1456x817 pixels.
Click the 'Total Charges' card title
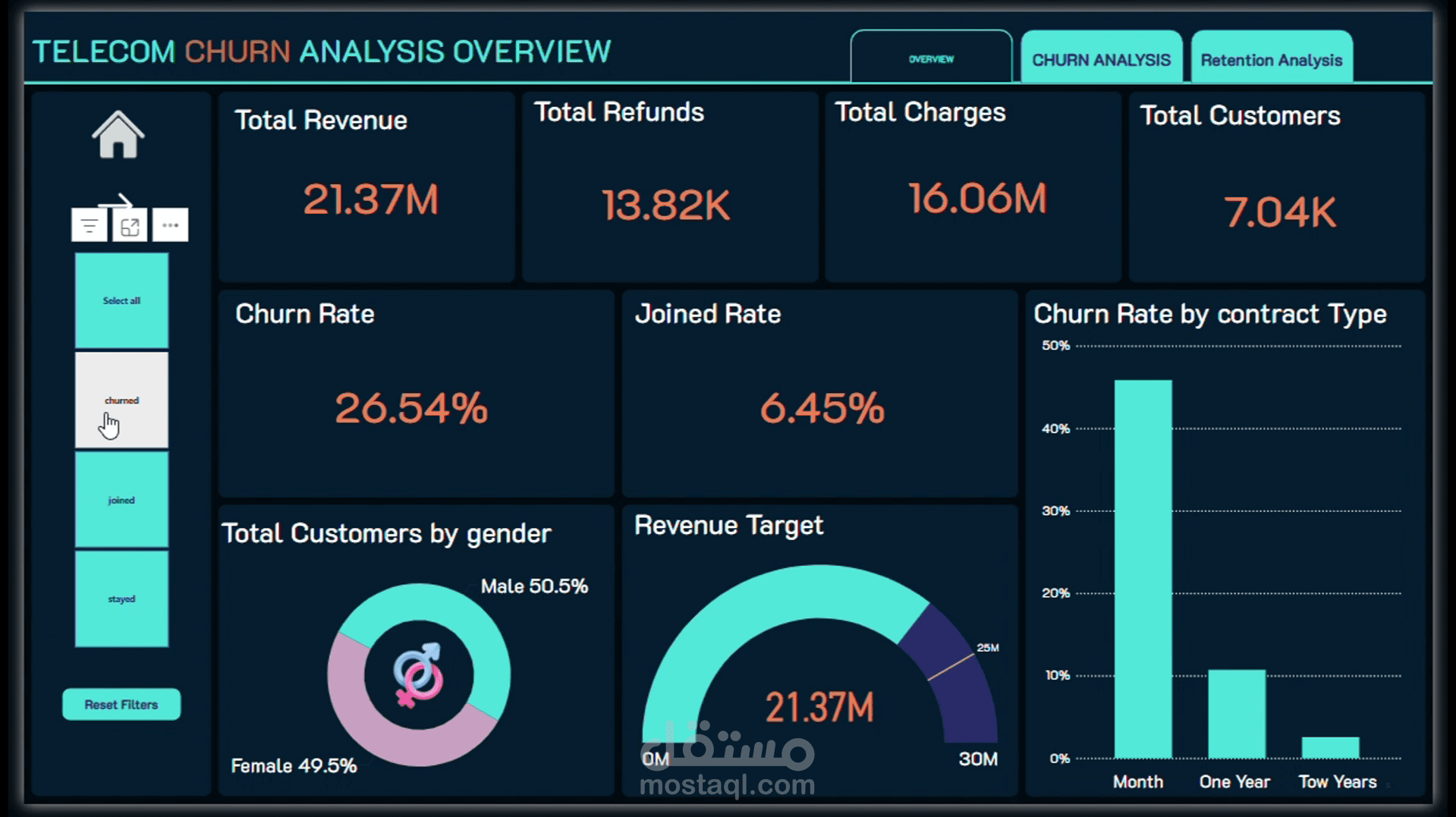tap(920, 112)
